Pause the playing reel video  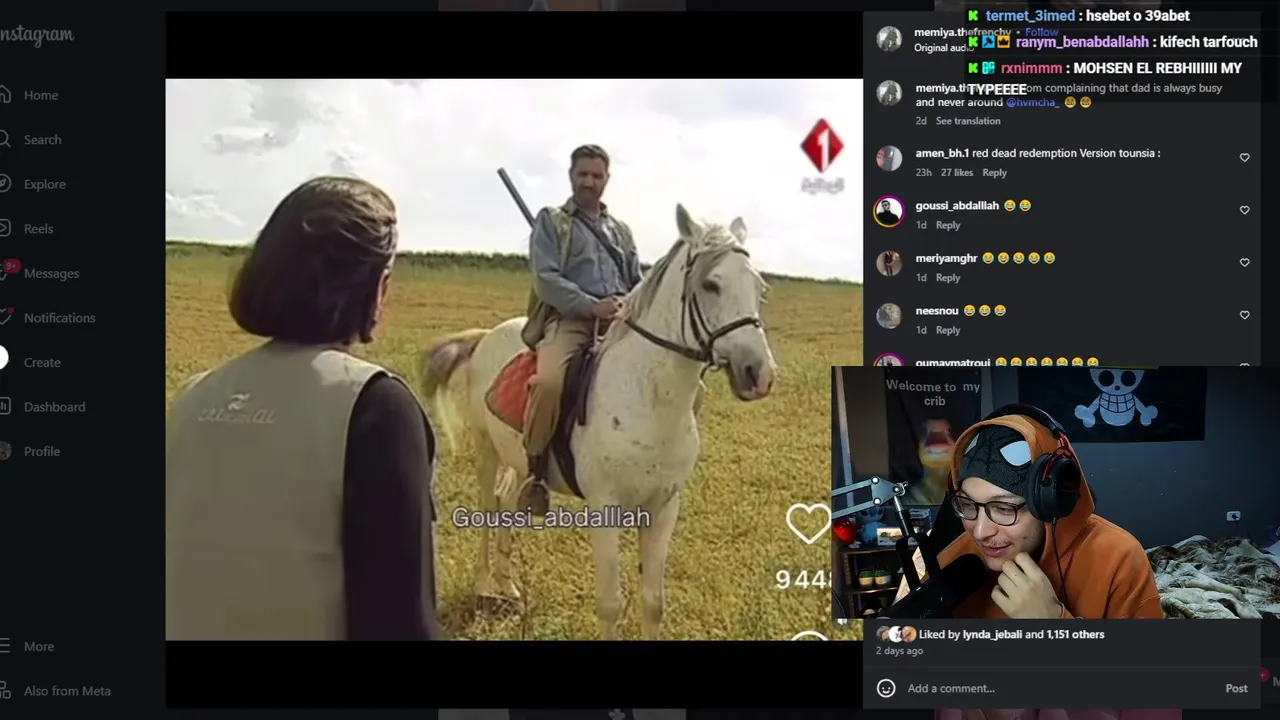tap(513, 360)
